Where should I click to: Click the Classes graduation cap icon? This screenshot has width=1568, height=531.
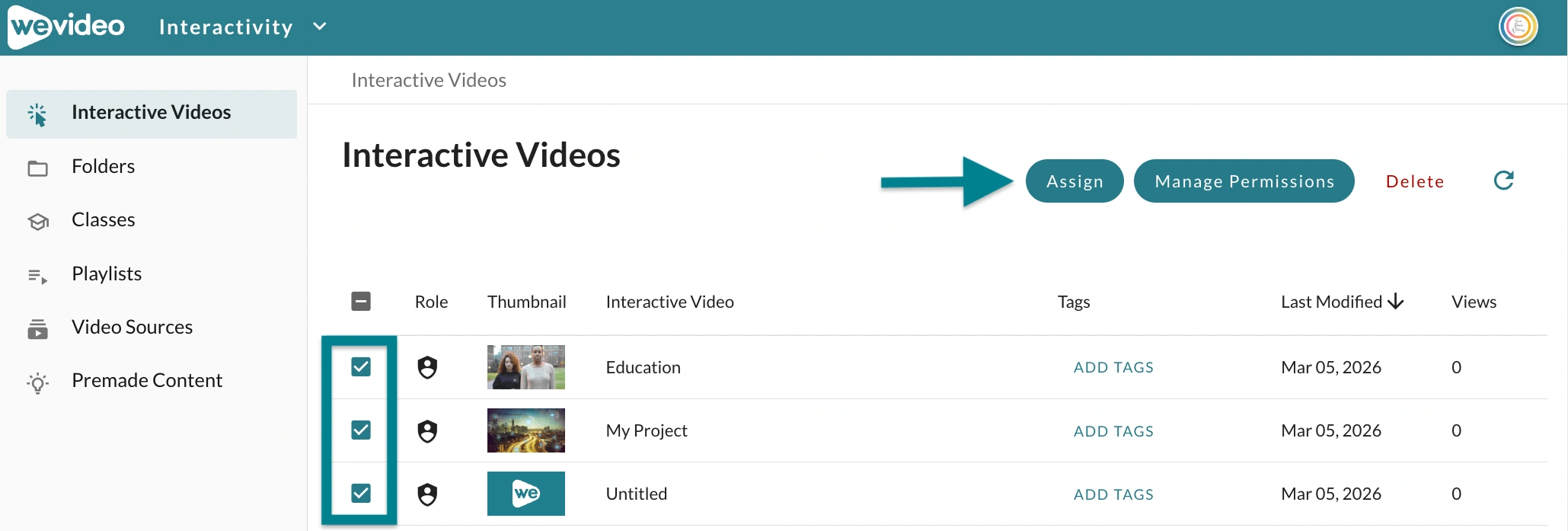coord(37,222)
